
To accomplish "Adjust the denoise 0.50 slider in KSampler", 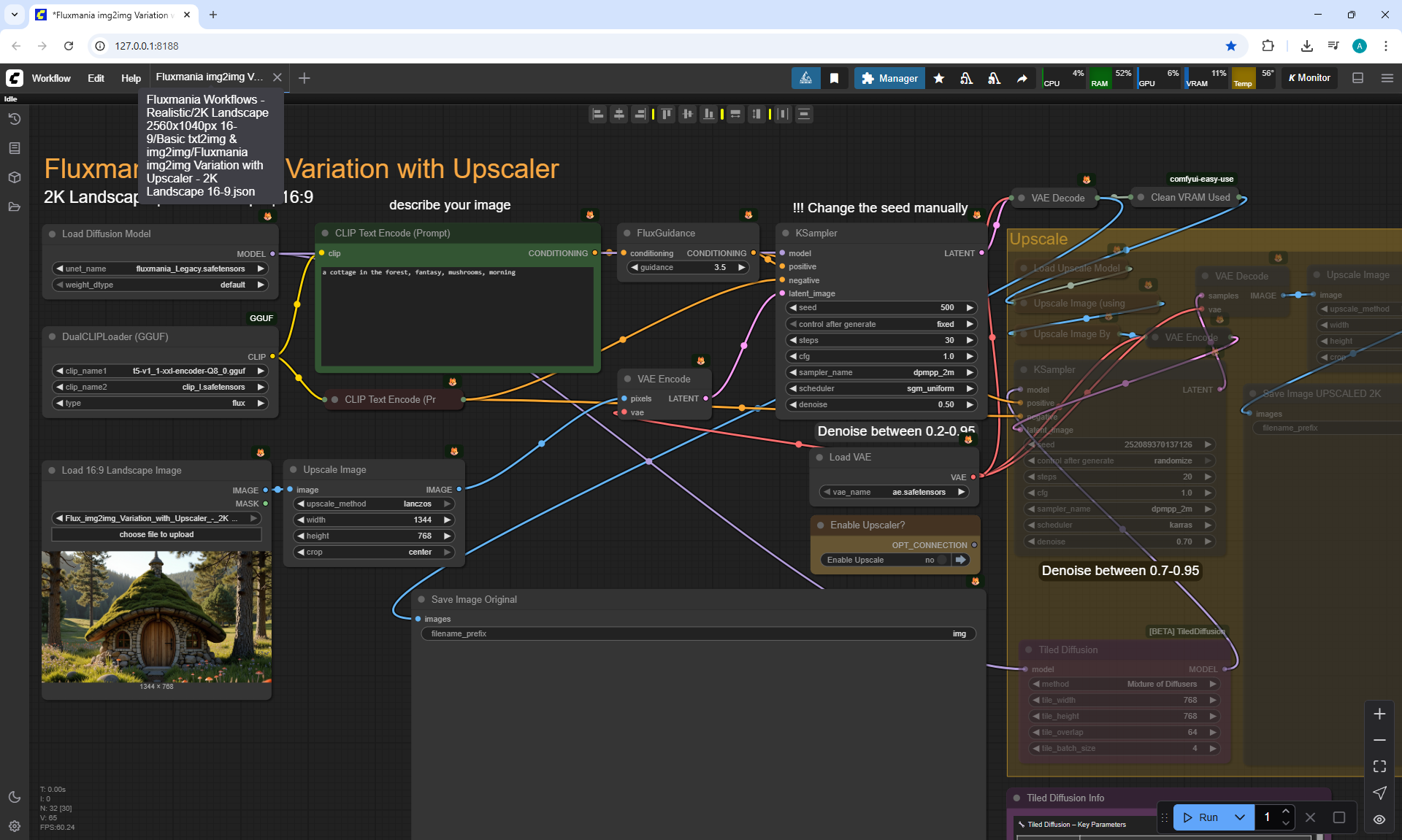I will pos(881,404).
